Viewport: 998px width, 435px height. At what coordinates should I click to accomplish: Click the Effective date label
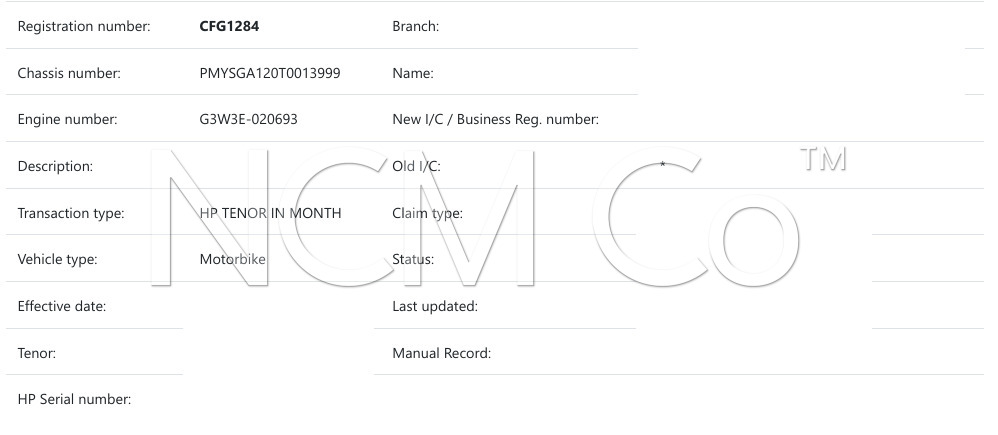(62, 306)
